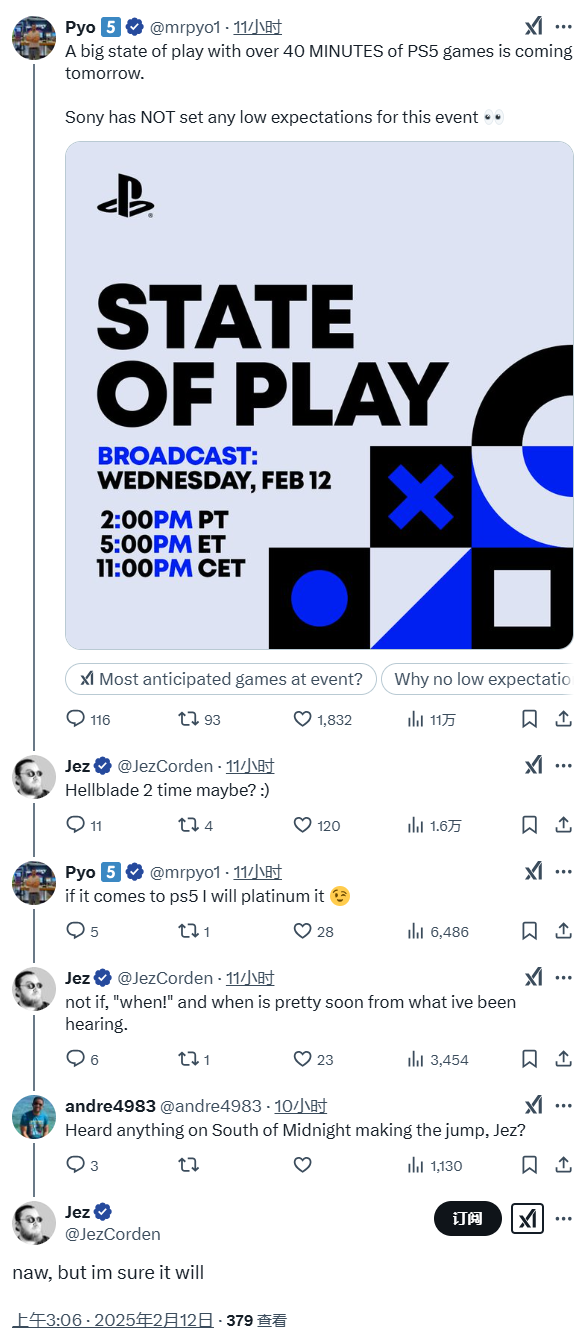The width and height of the screenshot is (587, 1341).
Task: Bookmark Jez's Hellblade 2 reply
Action: [530, 825]
